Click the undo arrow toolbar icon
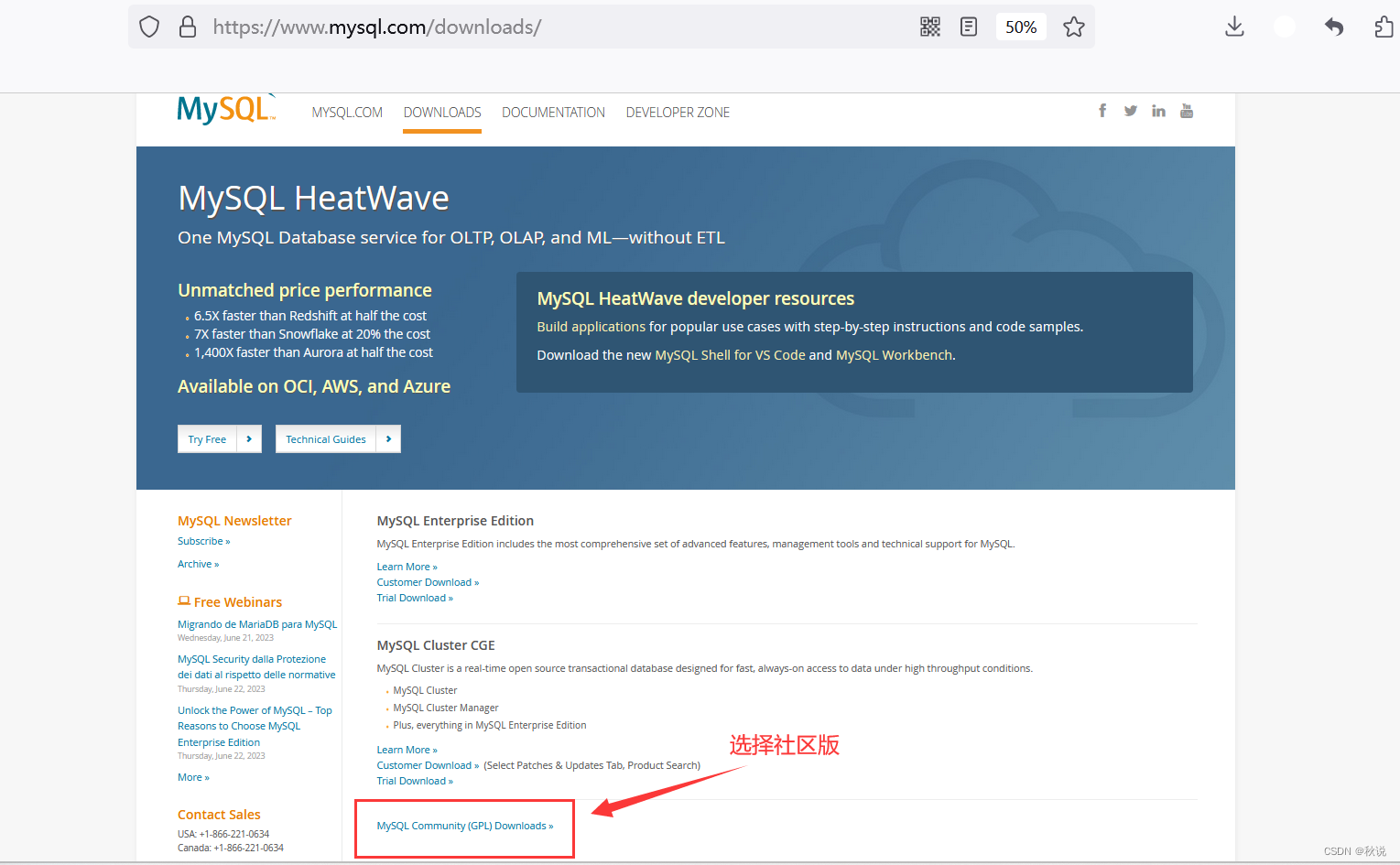 coord(1334,27)
